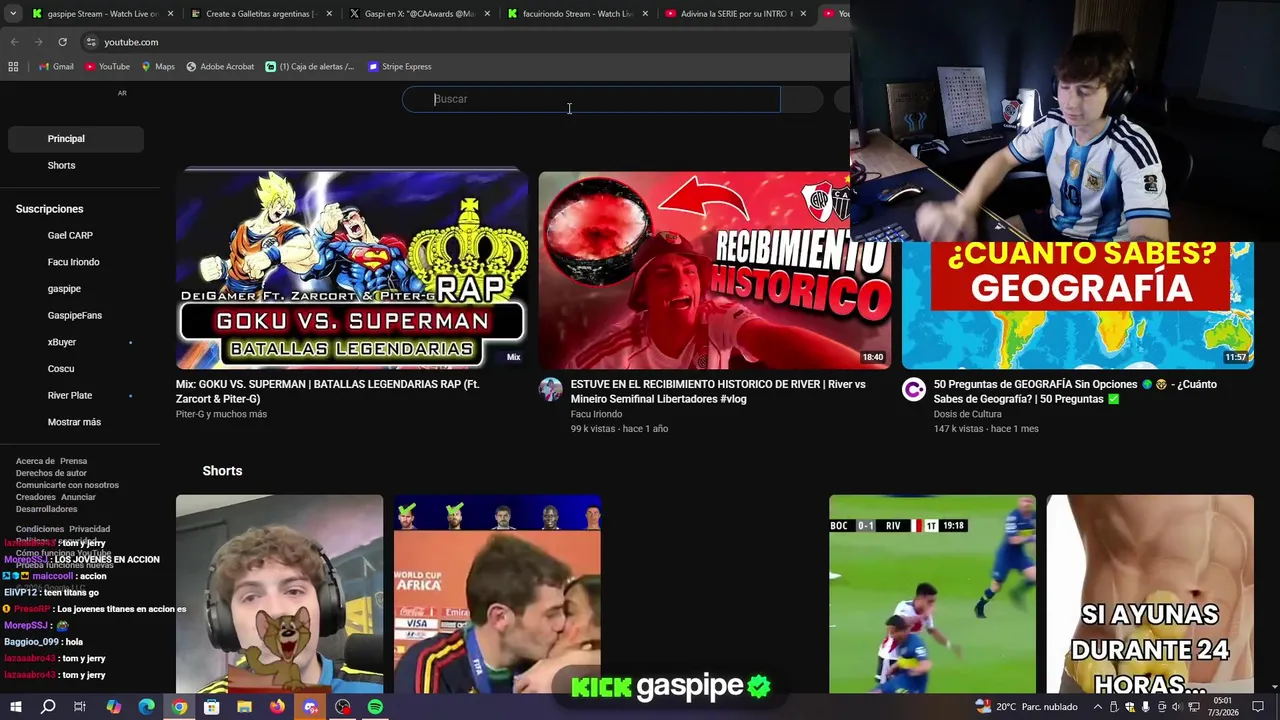Screen dimensions: 1280x720
Task: Open the ESTUVE EN EL RECIBIMIENTO video title
Action: click(x=718, y=391)
